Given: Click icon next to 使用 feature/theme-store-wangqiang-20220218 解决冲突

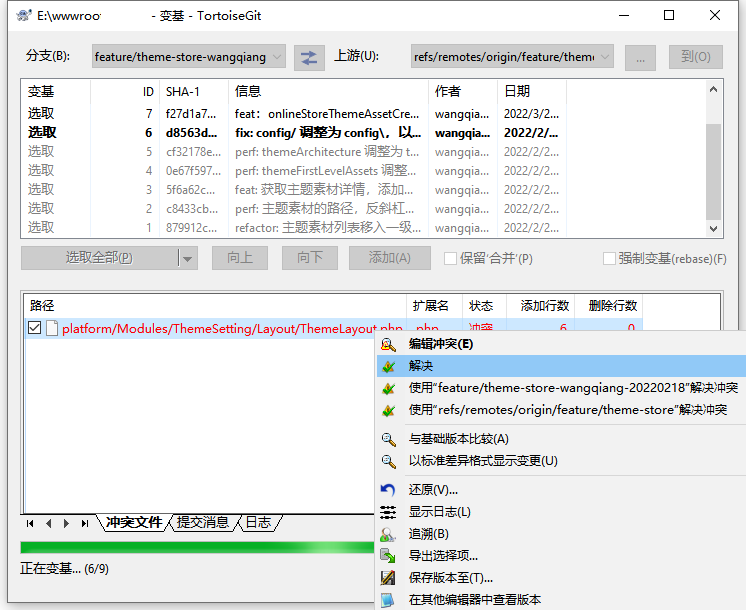Looking at the screenshot, I should [x=388, y=388].
